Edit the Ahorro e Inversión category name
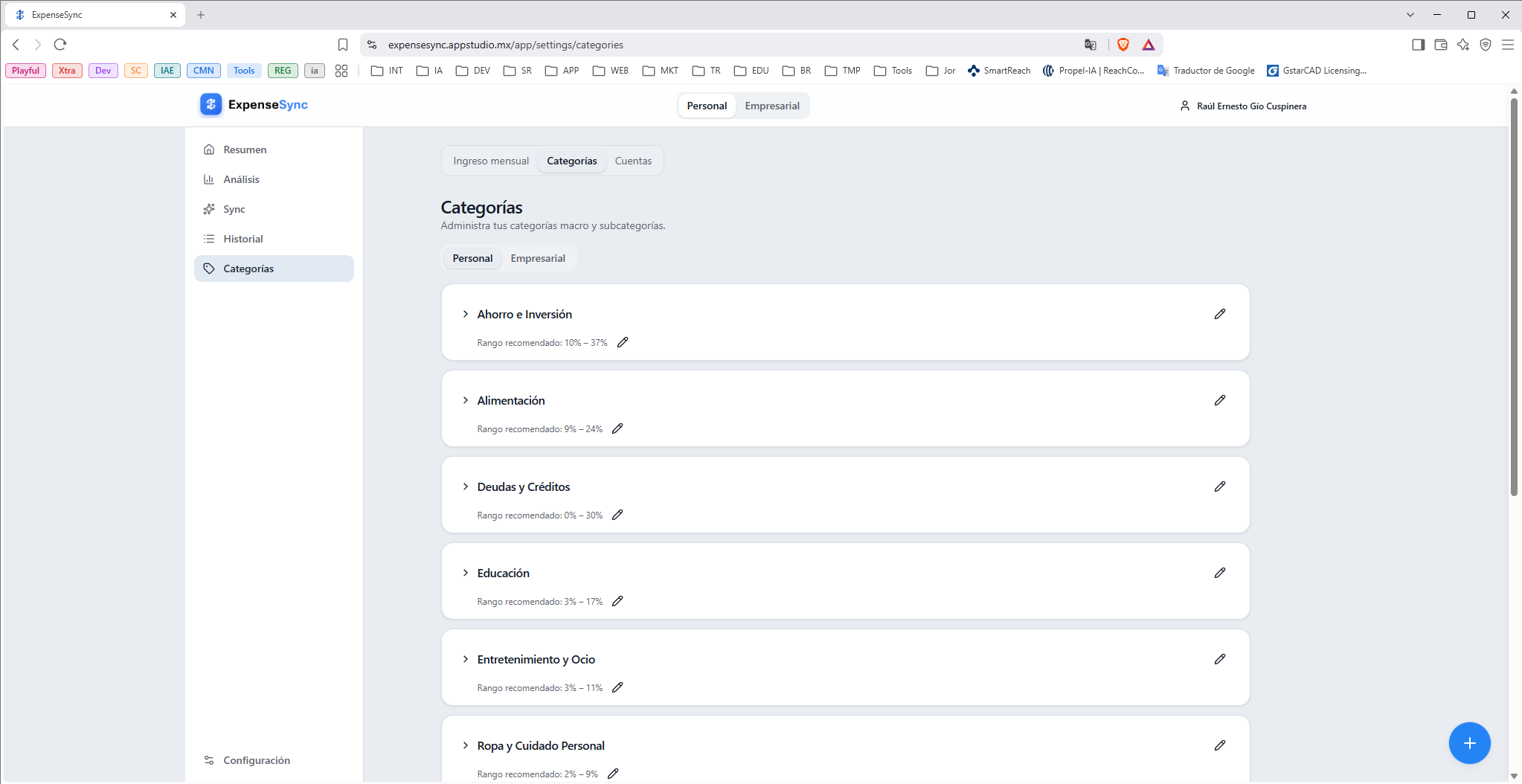Image resolution: width=1522 pixels, height=784 pixels. (1220, 314)
